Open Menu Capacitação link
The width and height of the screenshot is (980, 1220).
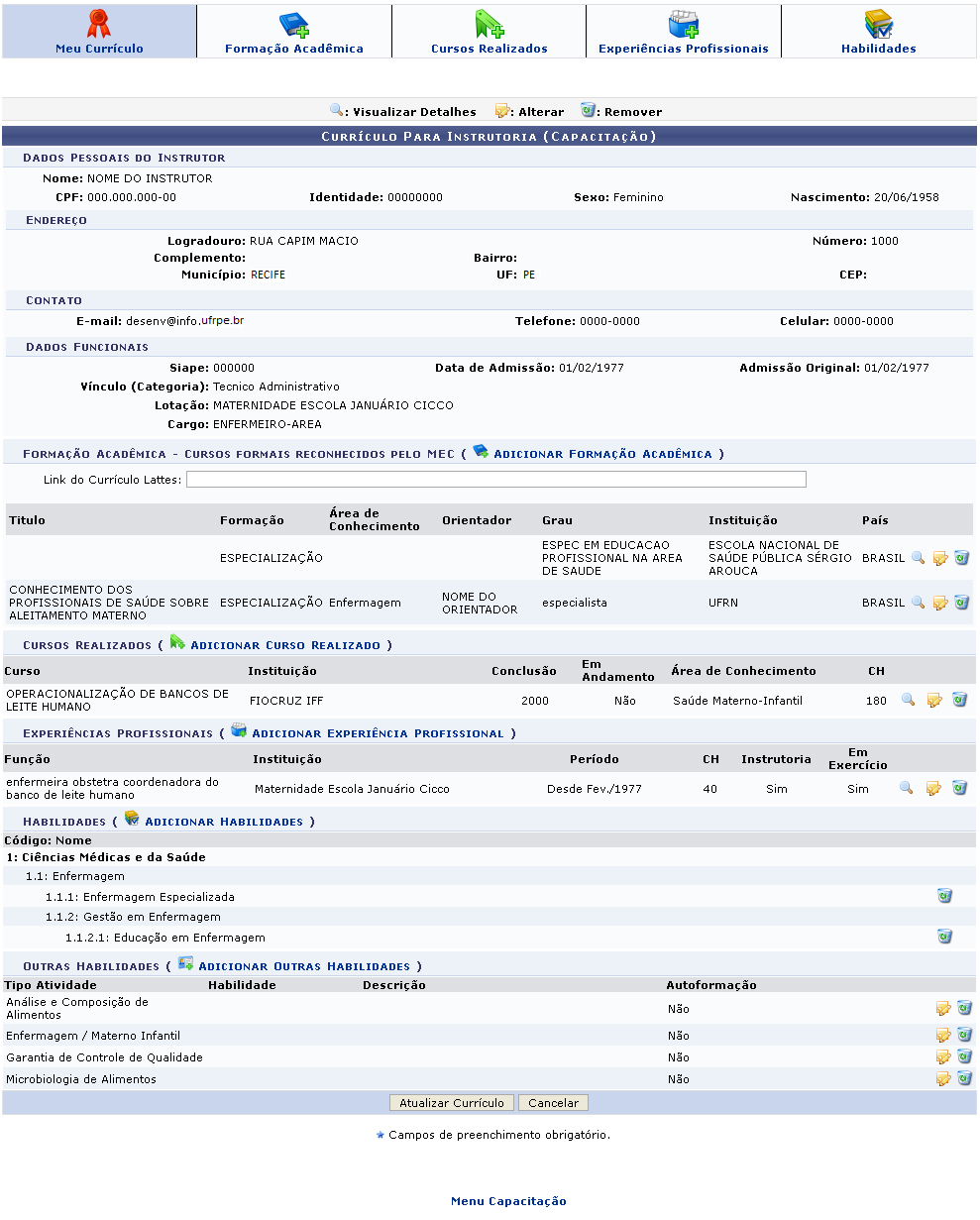(x=508, y=1201)
